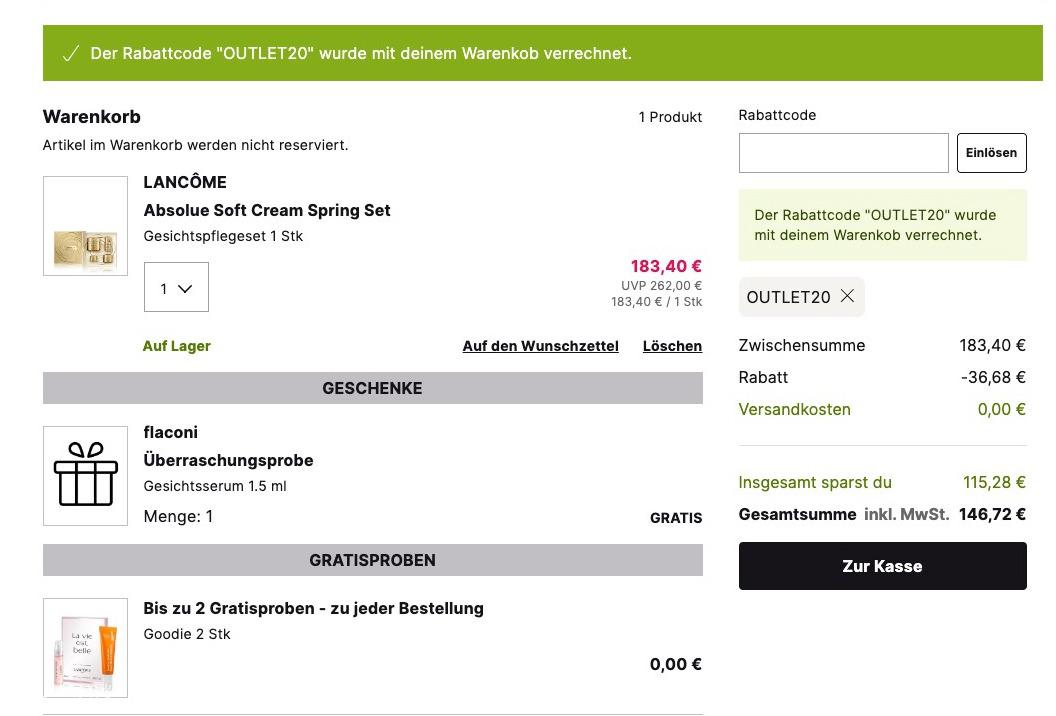Click the green OUTLET20 confirmation message box
This screenshot has height=716, width=1056.
pos(882,225)
